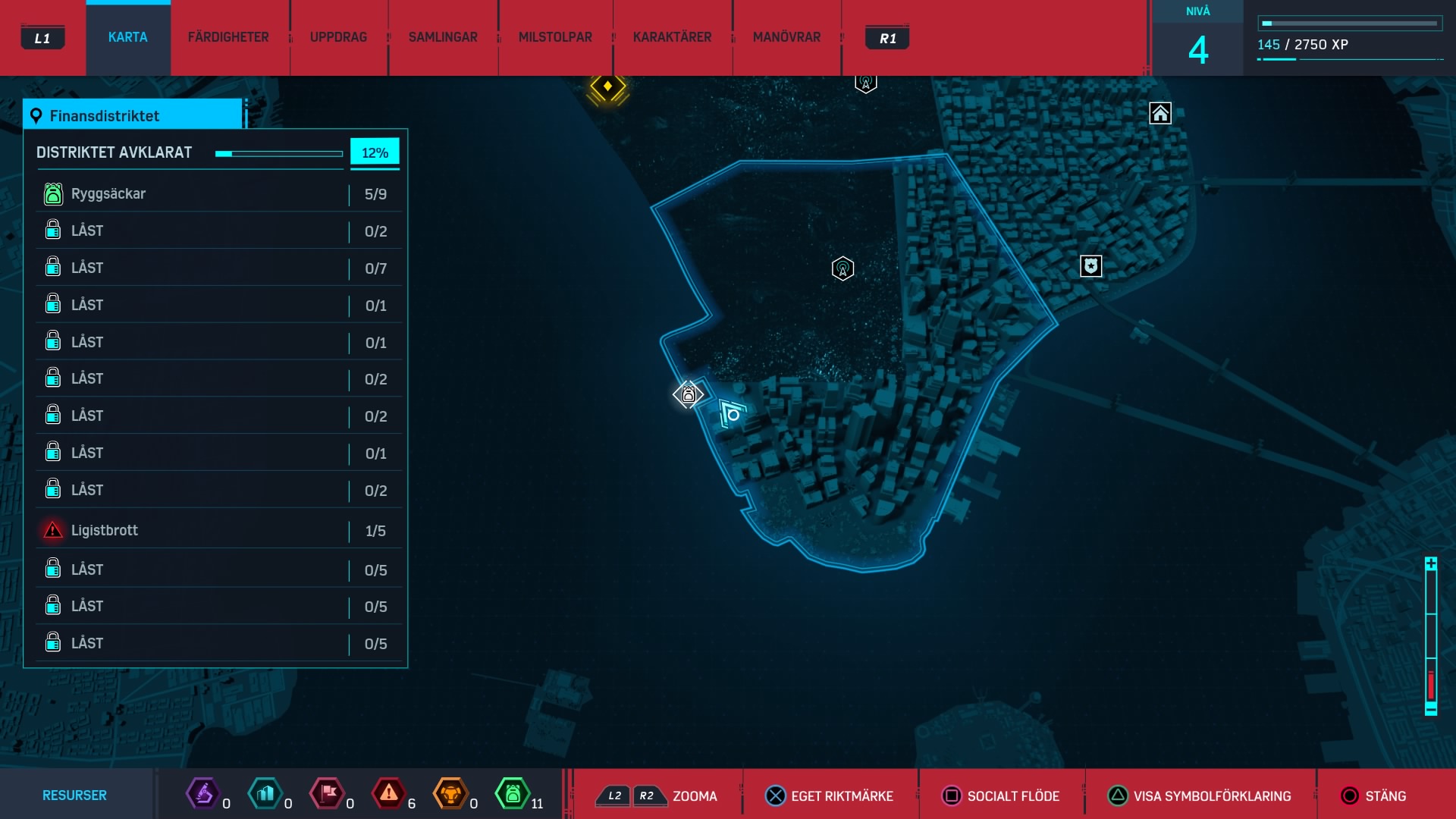The image size is (1456, 819).
Task: Click the Finansdistriktet district header
Action: 133,115
